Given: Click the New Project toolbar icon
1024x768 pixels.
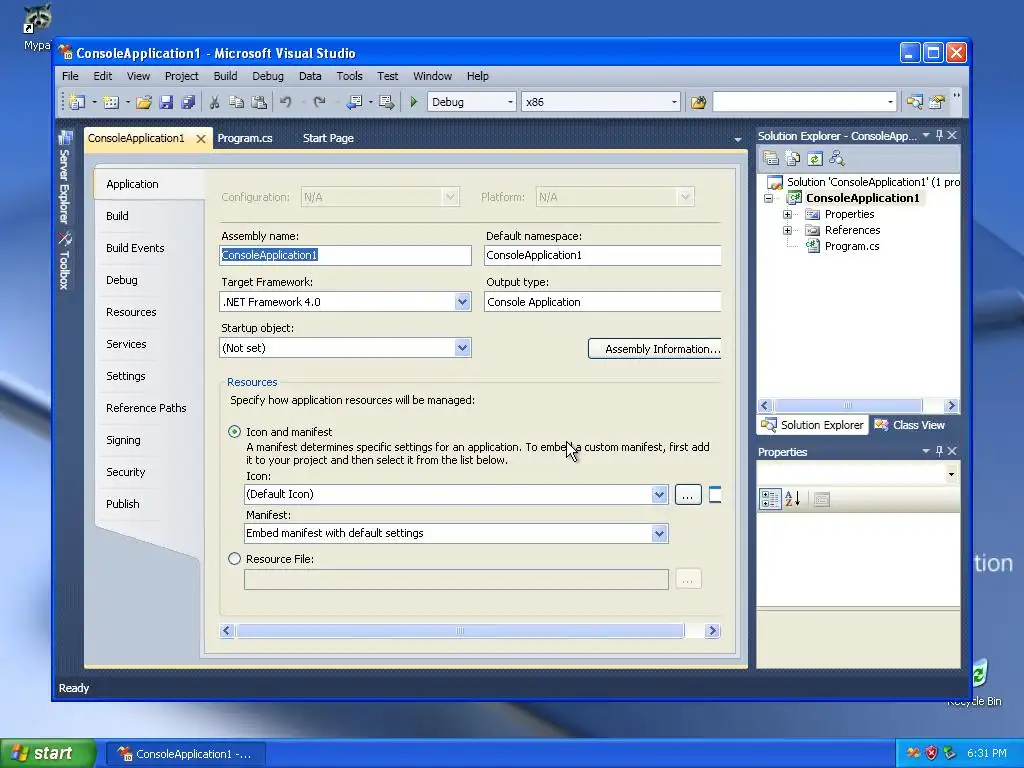Looking at the screenshot, I should tap(78, 102).
